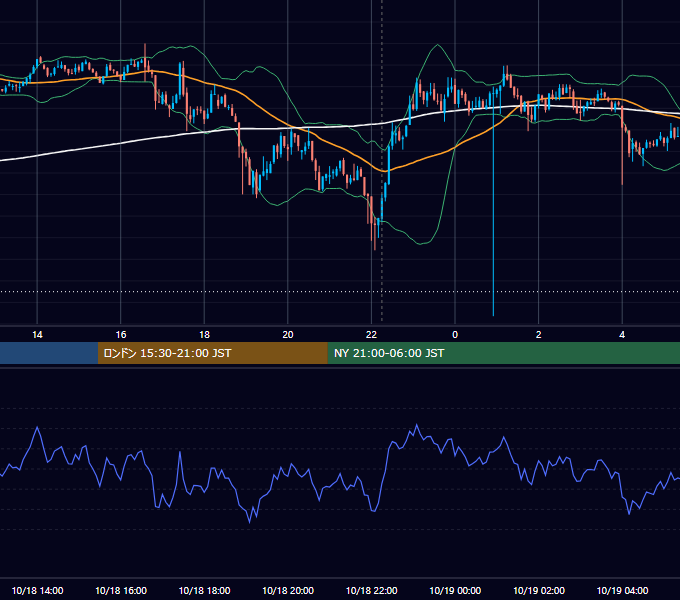The height and width of the screenshot is (600, 680).
Task: Select the 16 hour label on upper axis
Action: coord(121,335)
